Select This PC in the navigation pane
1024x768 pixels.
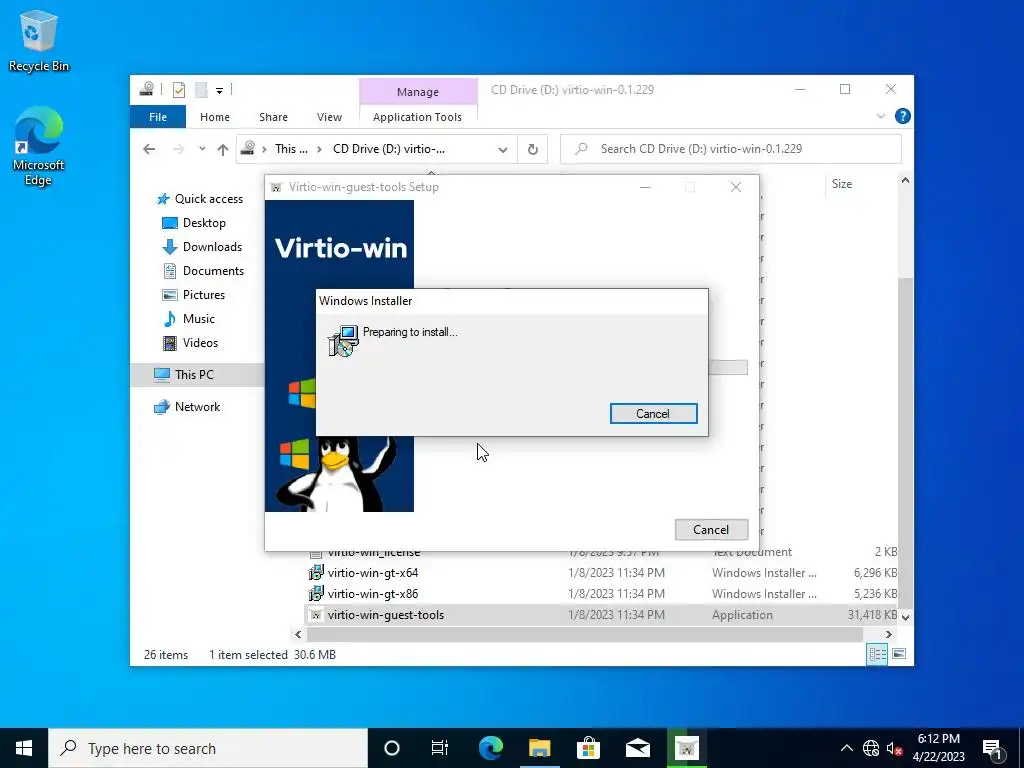pos(197,375)
